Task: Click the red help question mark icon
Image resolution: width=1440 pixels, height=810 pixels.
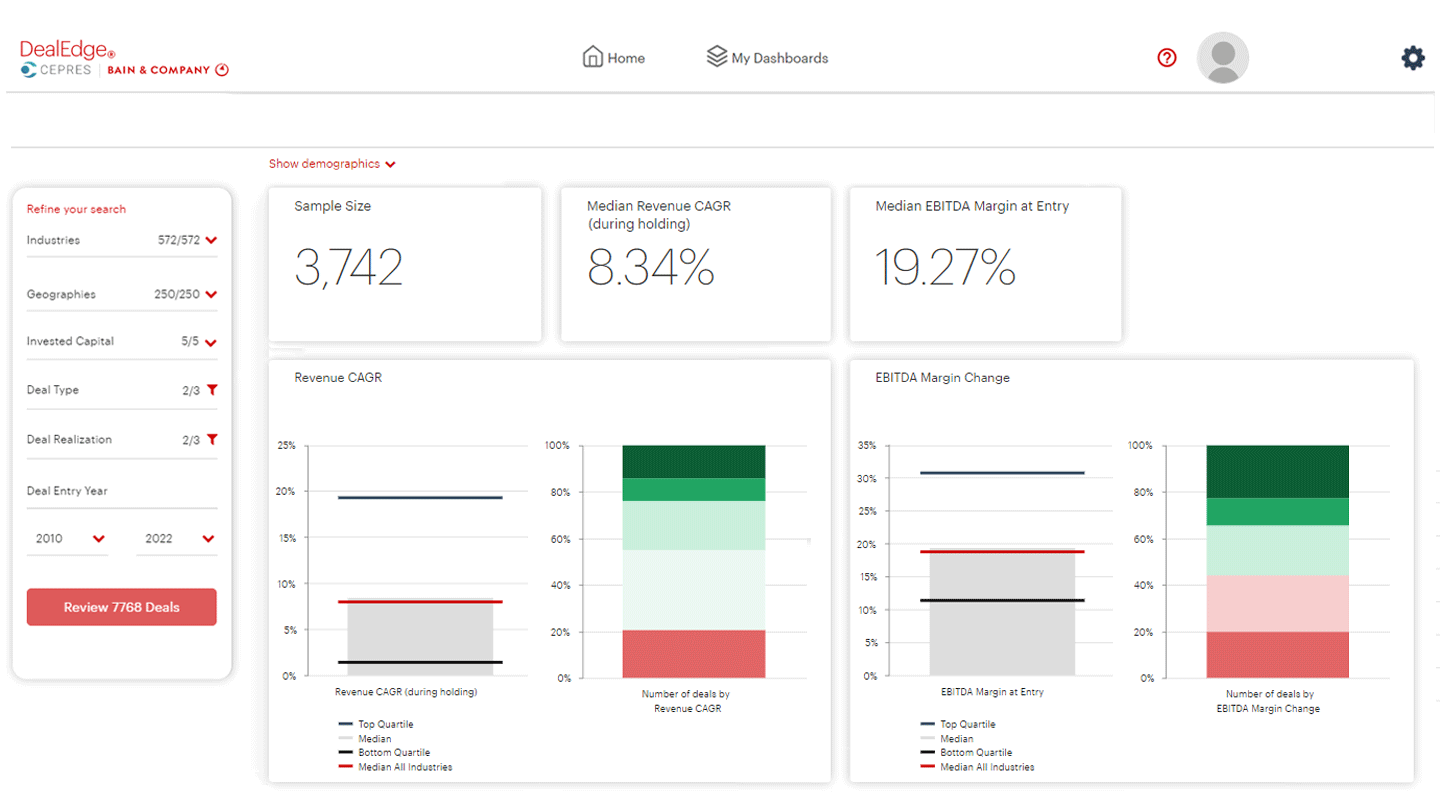Action: click(1166, 58)
